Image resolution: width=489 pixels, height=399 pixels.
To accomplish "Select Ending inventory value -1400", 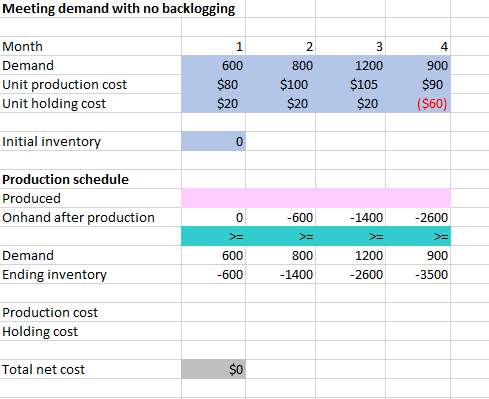I will click(x=281, y=274).
